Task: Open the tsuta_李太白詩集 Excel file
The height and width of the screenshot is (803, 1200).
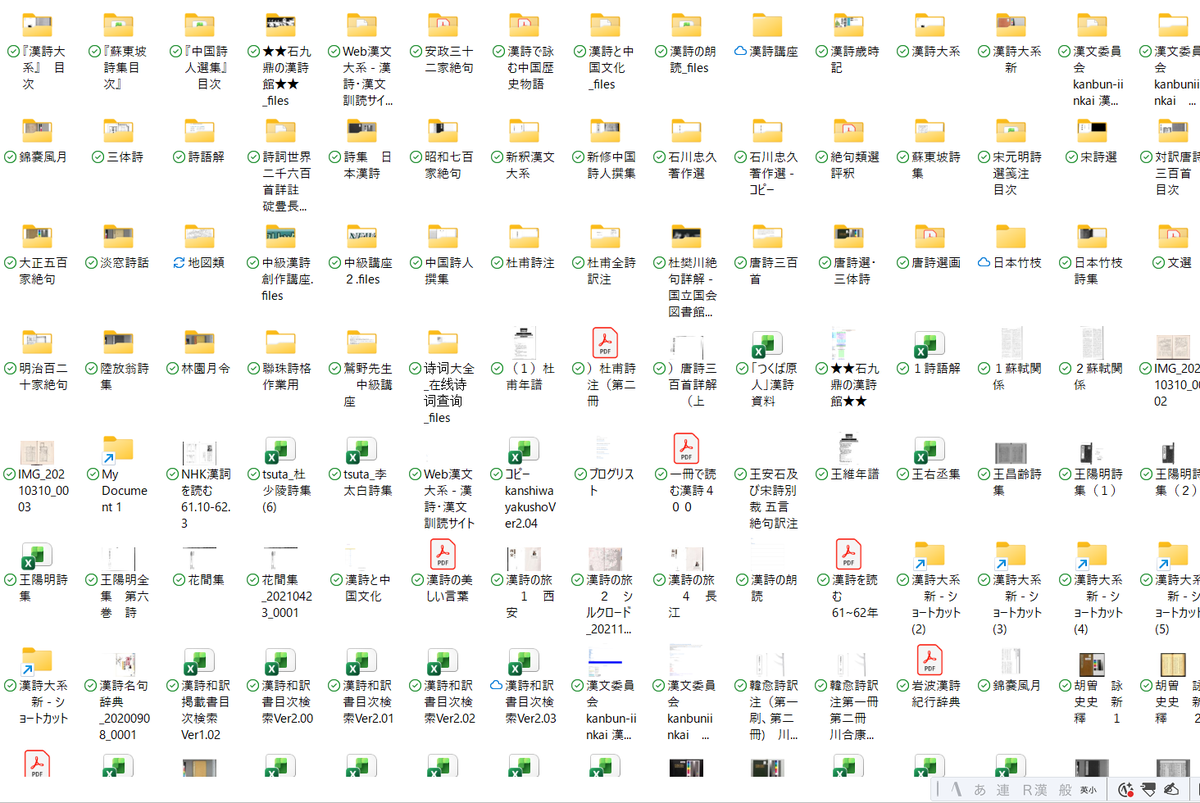Action: click(x=362, y=448)
